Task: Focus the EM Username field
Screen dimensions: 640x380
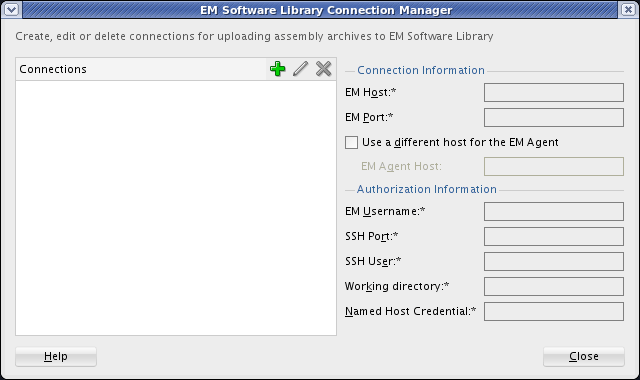Action: [x=554, y=211]
